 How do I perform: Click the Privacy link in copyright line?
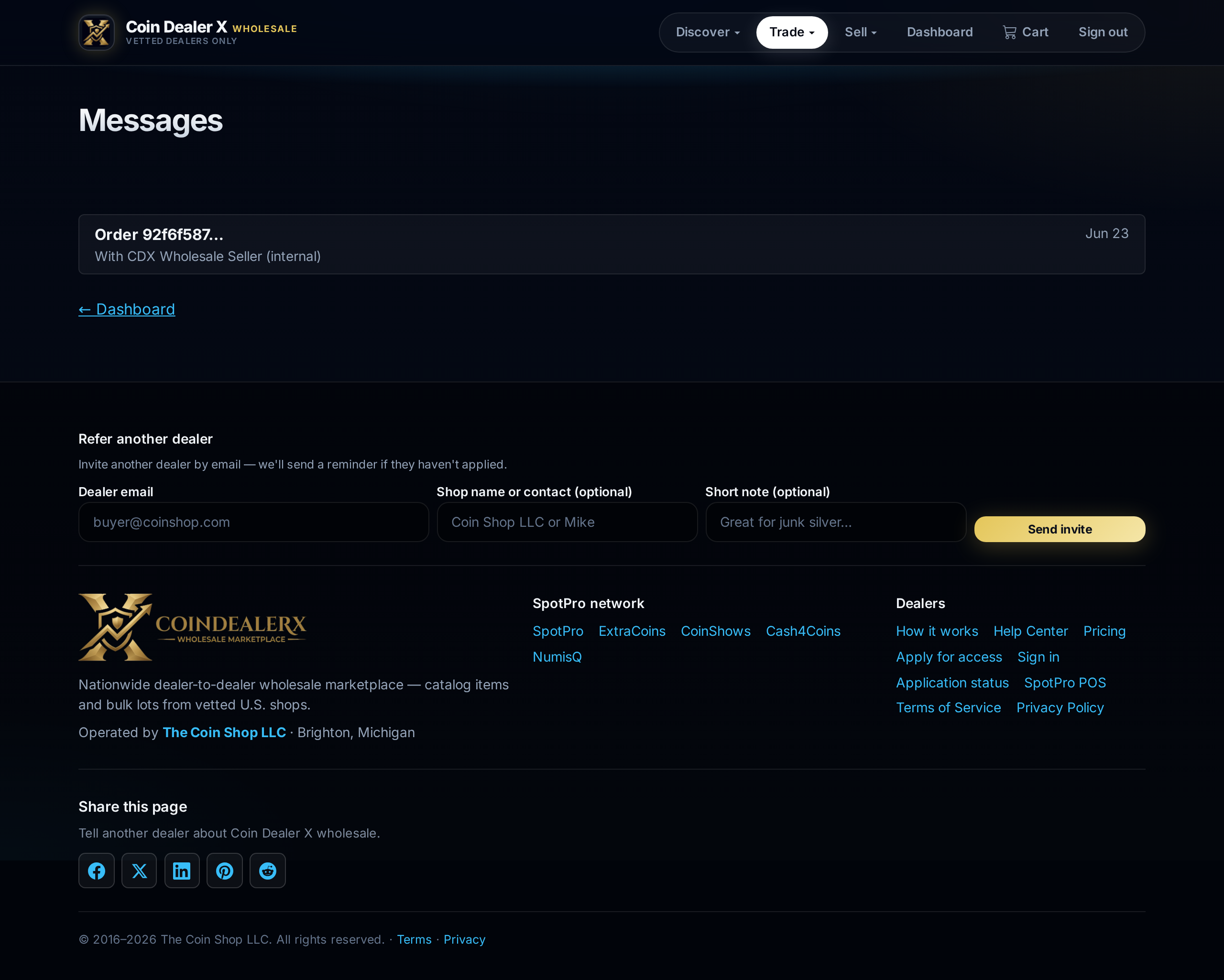click(464, 939)
